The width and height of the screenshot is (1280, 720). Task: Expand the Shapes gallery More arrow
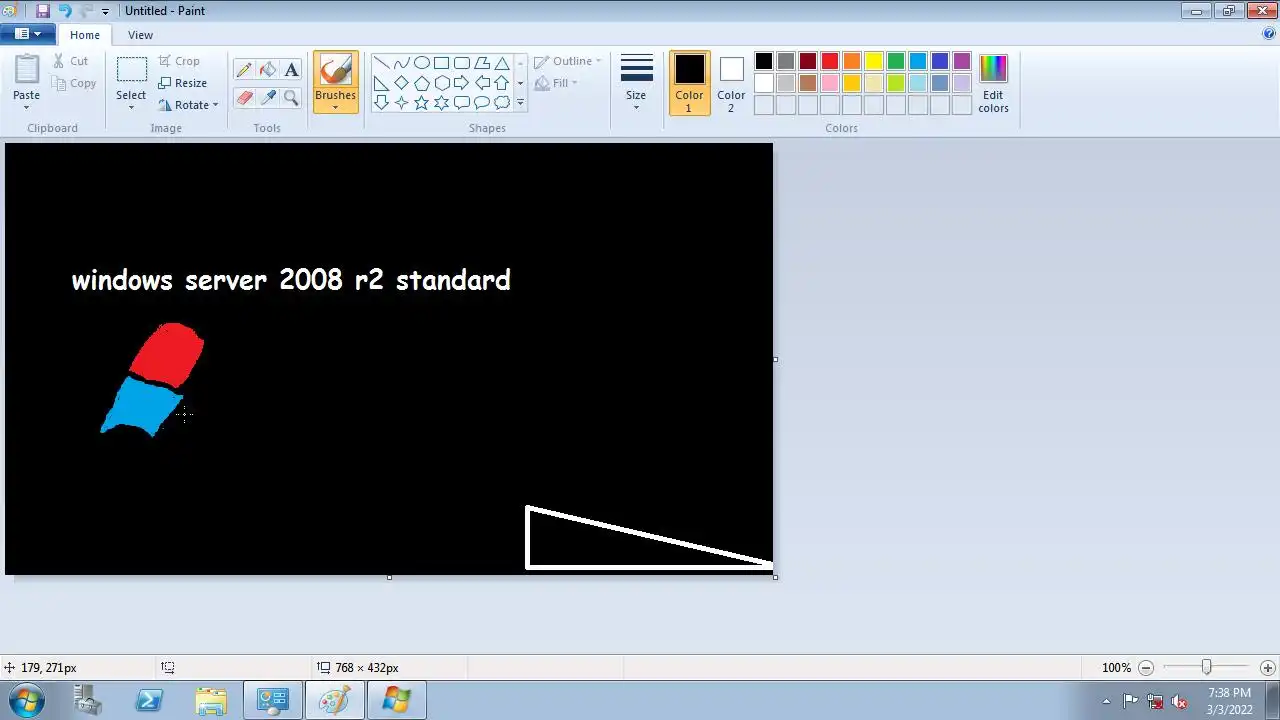(x=520, y=103)
